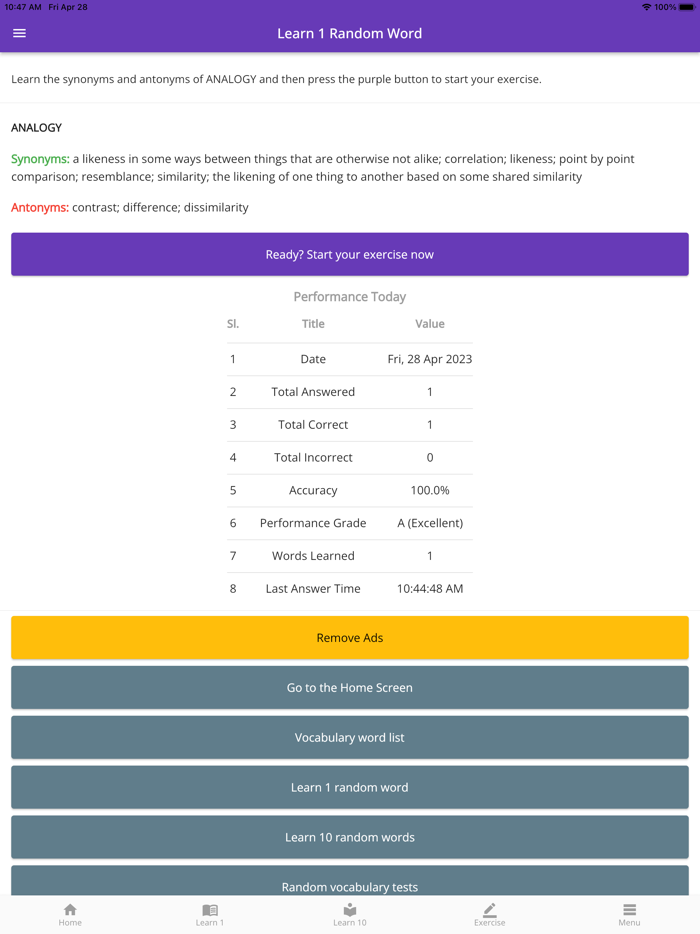Image resolution: width=700 pixels, height=934 pixels.
Task: Click the green 'Synonyms' label
Action: pos(38,158)
